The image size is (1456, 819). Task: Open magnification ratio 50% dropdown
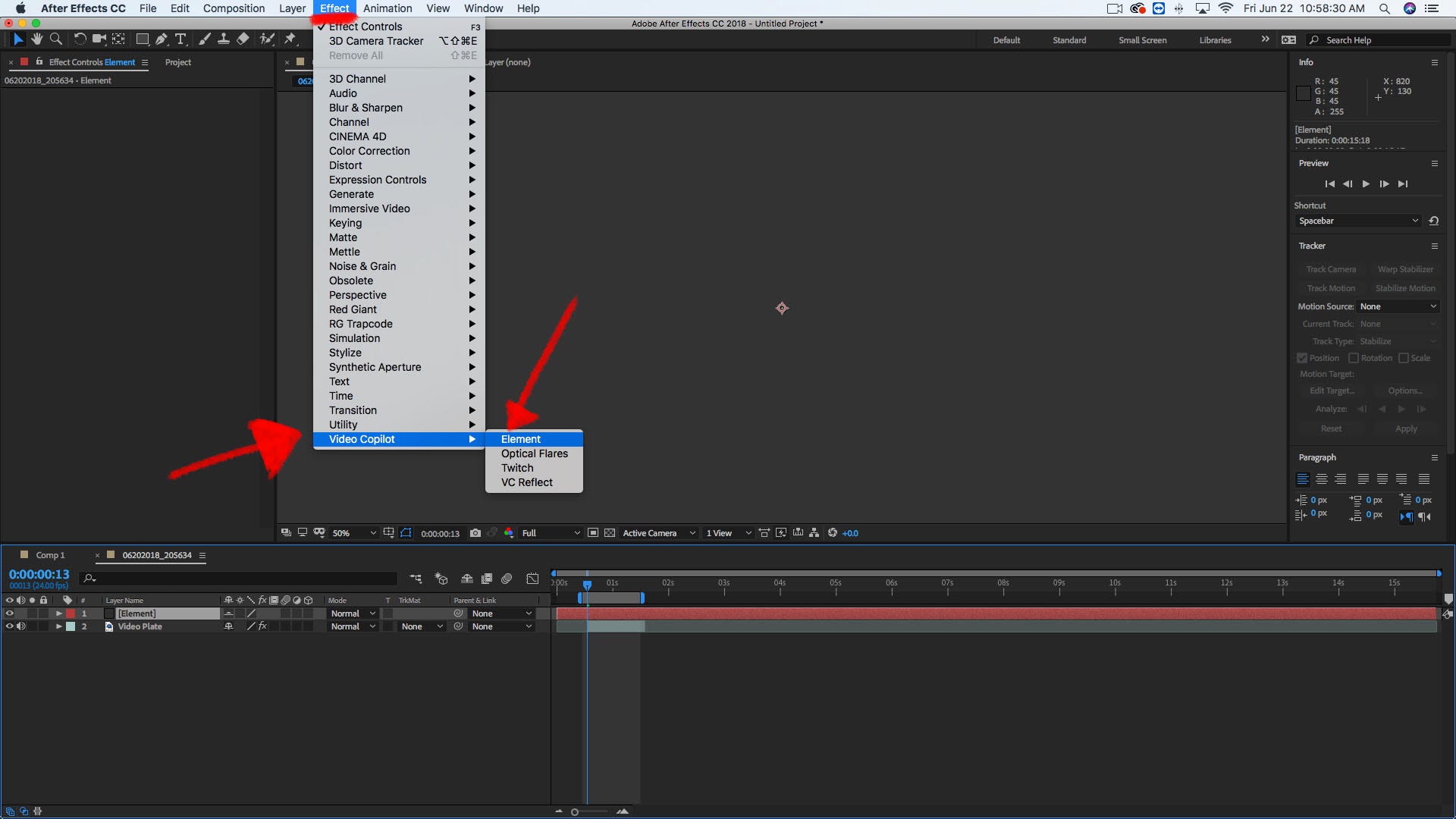(x=354, y=533)
